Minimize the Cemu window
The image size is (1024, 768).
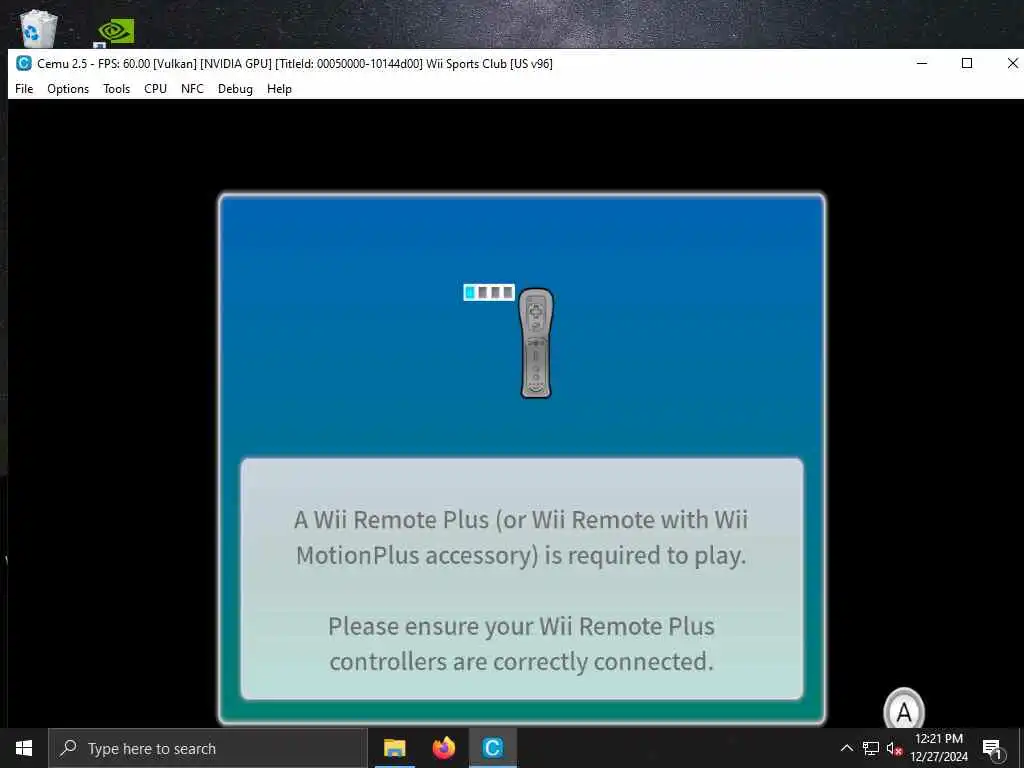pos(922,63)
